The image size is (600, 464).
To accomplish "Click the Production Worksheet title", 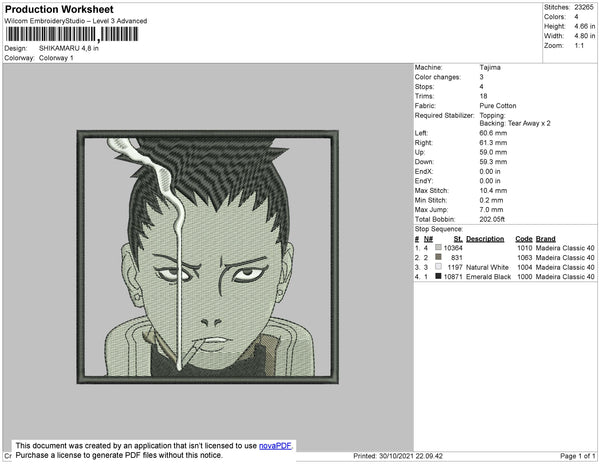I will [x=59, y=10].
